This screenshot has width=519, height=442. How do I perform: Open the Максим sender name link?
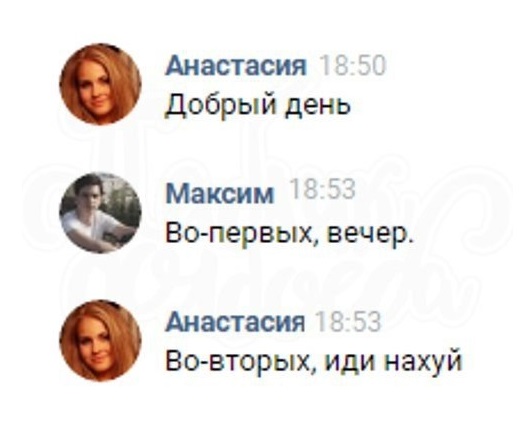click(220, 193)
